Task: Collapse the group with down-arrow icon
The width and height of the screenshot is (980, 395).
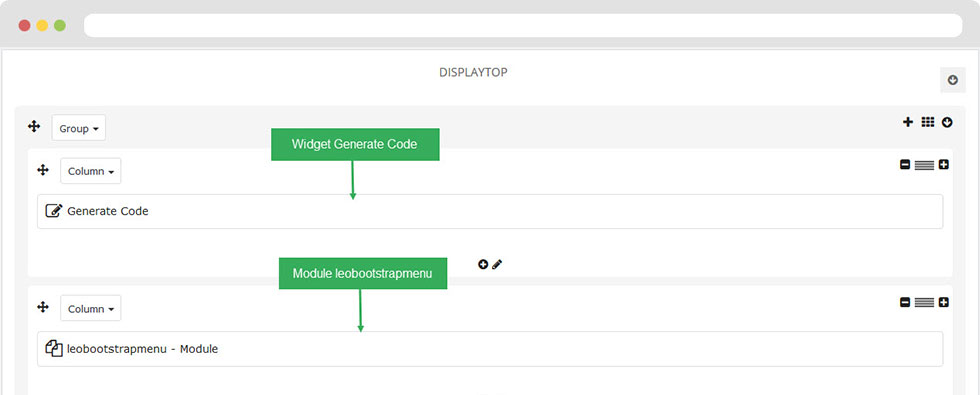Action: [948, 122]
